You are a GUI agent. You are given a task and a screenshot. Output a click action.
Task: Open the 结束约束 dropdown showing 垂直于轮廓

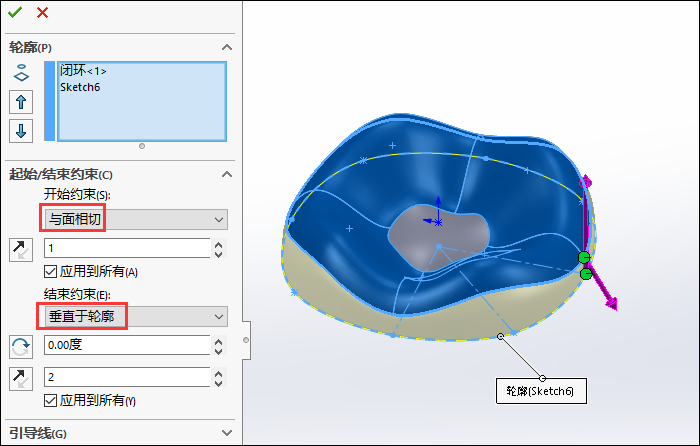click(x=136, y=317)
